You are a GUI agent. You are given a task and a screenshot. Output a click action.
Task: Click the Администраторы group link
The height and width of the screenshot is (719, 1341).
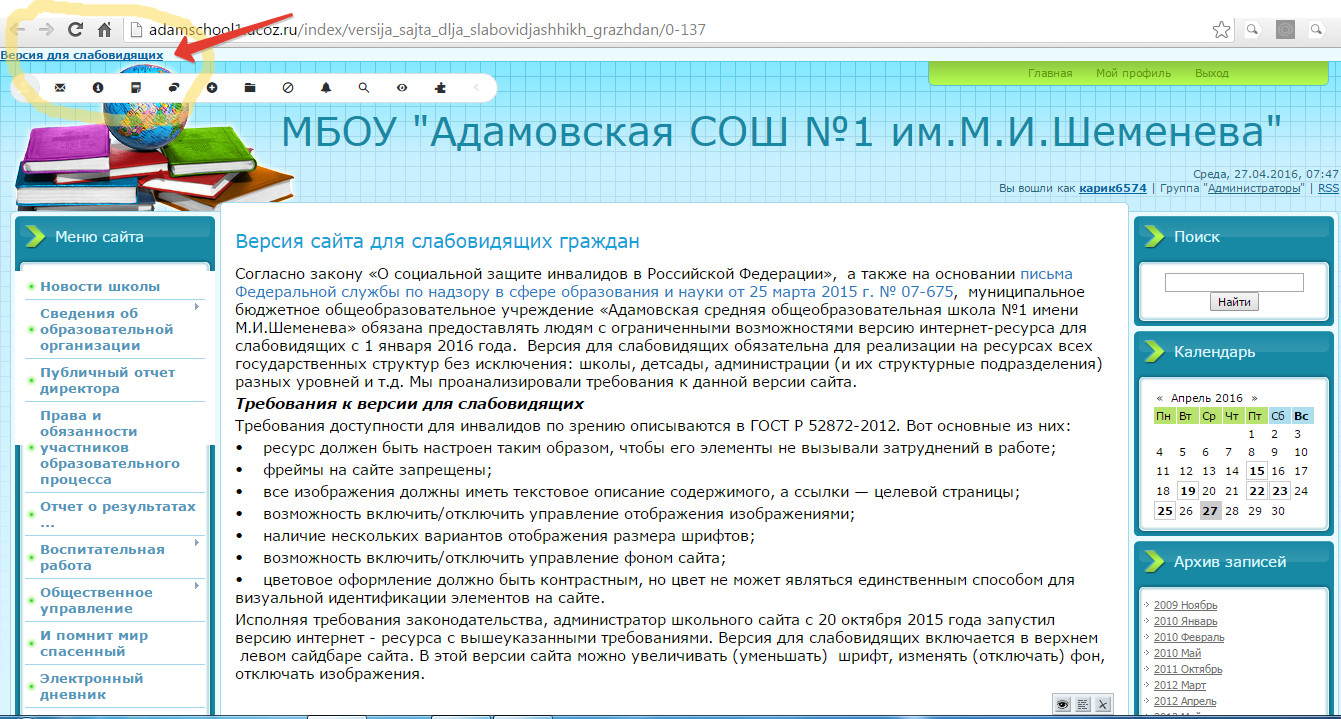1256,188
